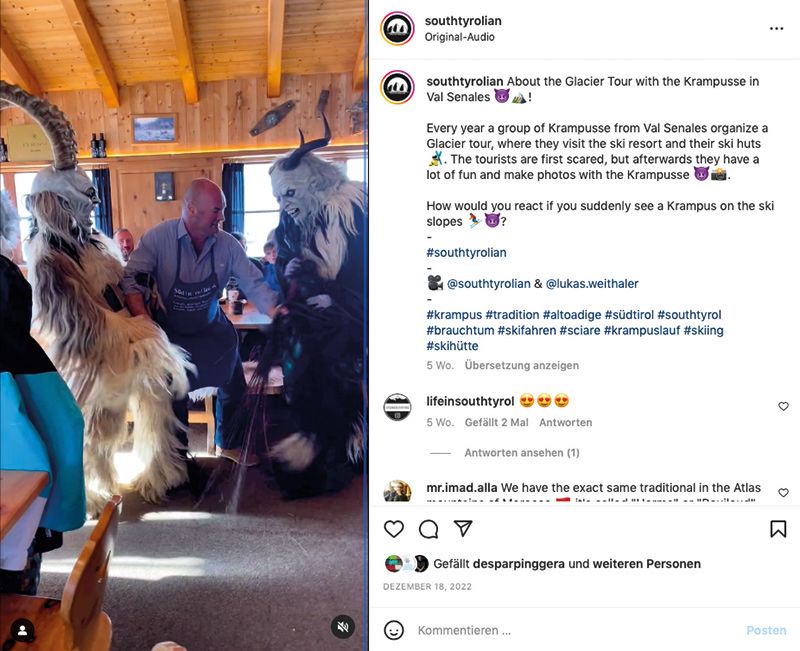This screenshot has width=800, height=651.
Task: Click the Posten button
Action: (766, 631)
